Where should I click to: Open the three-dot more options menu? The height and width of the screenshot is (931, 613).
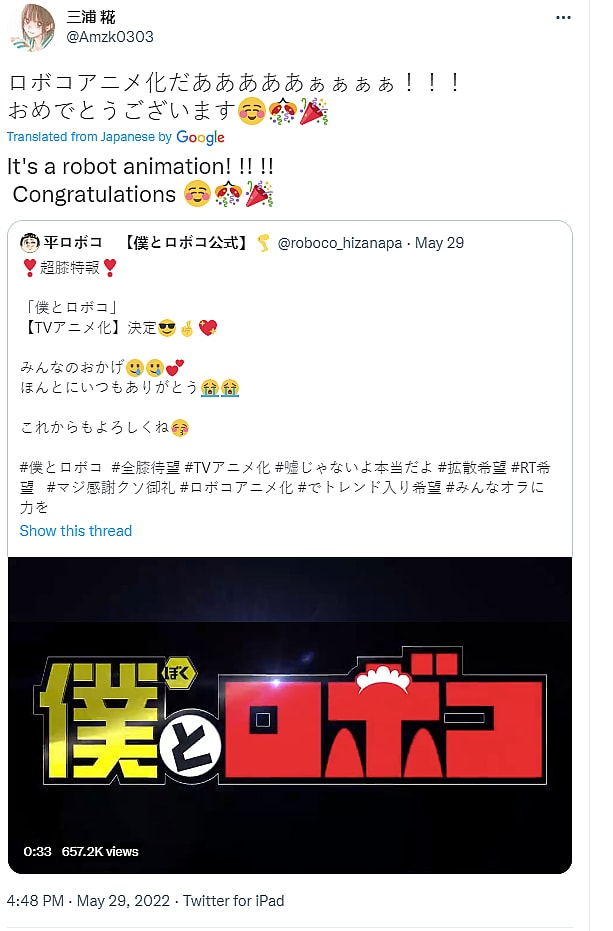click(563, 18)
